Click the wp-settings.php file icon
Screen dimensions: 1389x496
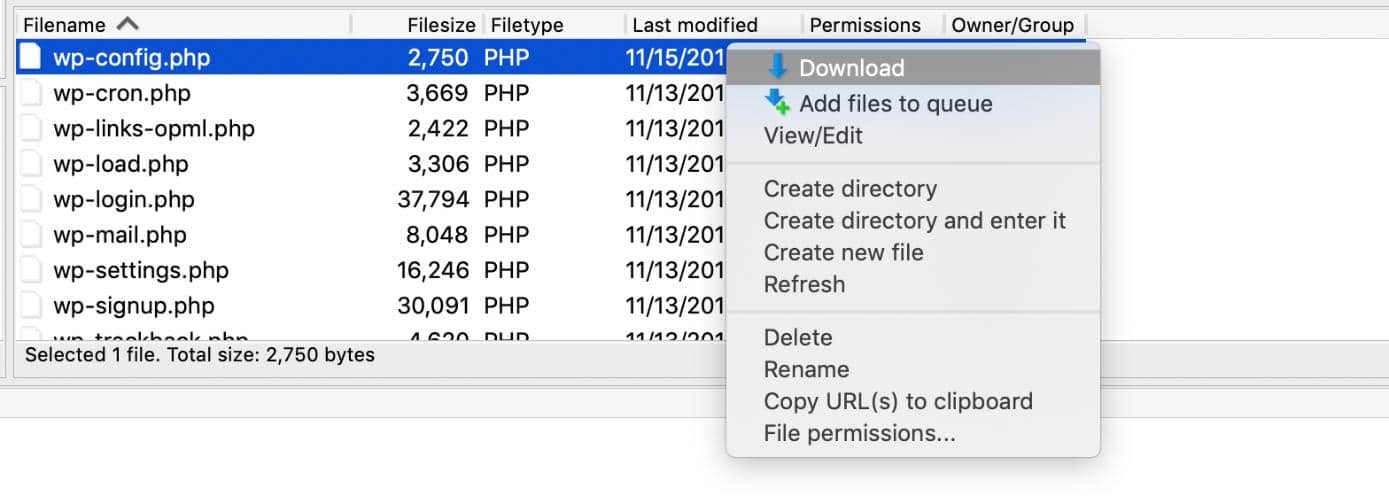[x=32, y=271]
